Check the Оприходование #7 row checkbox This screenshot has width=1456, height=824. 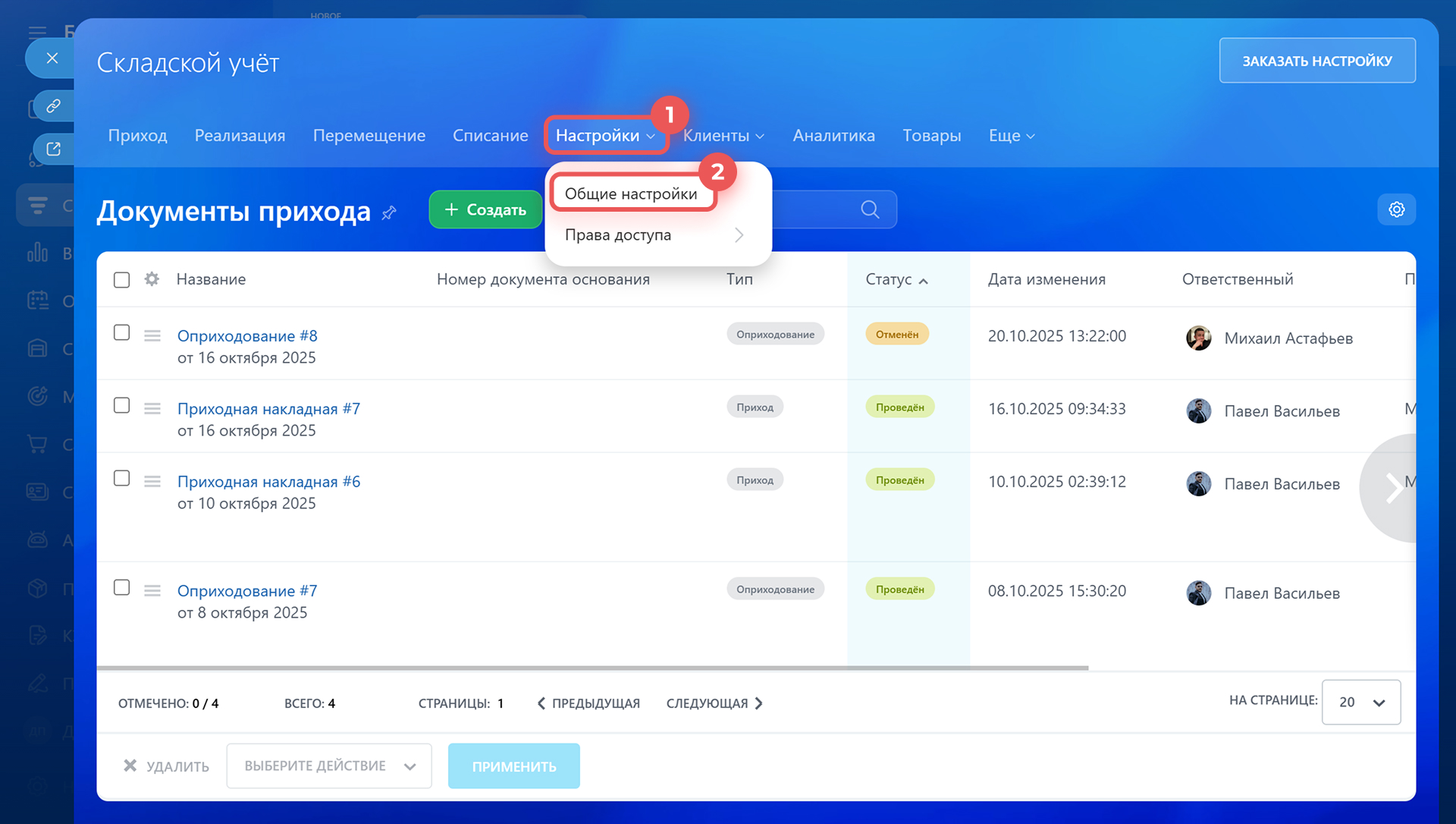(x=121, y=587)
